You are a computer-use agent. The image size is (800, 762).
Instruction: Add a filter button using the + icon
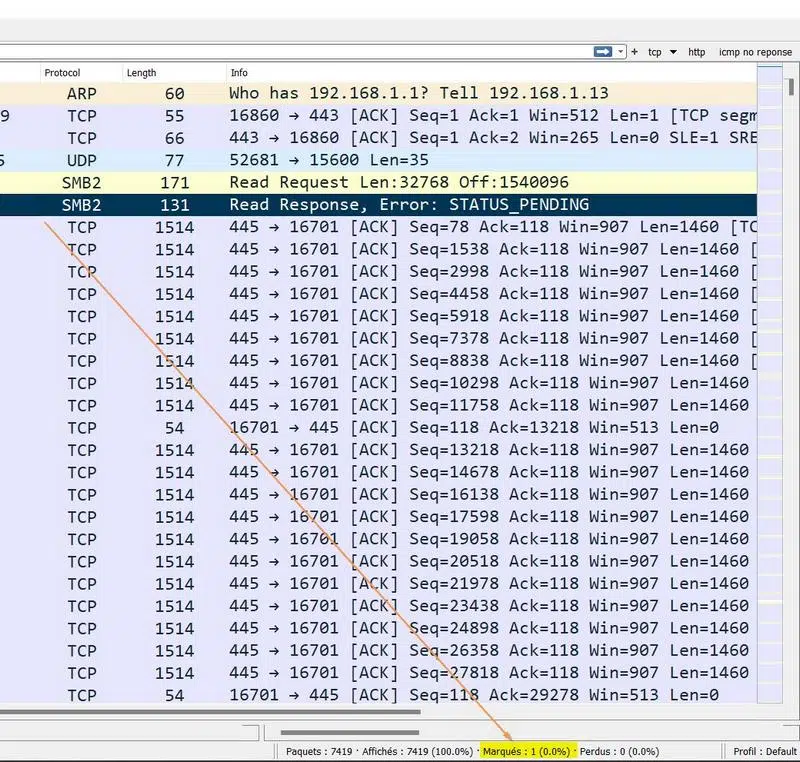tap(634, 52)
